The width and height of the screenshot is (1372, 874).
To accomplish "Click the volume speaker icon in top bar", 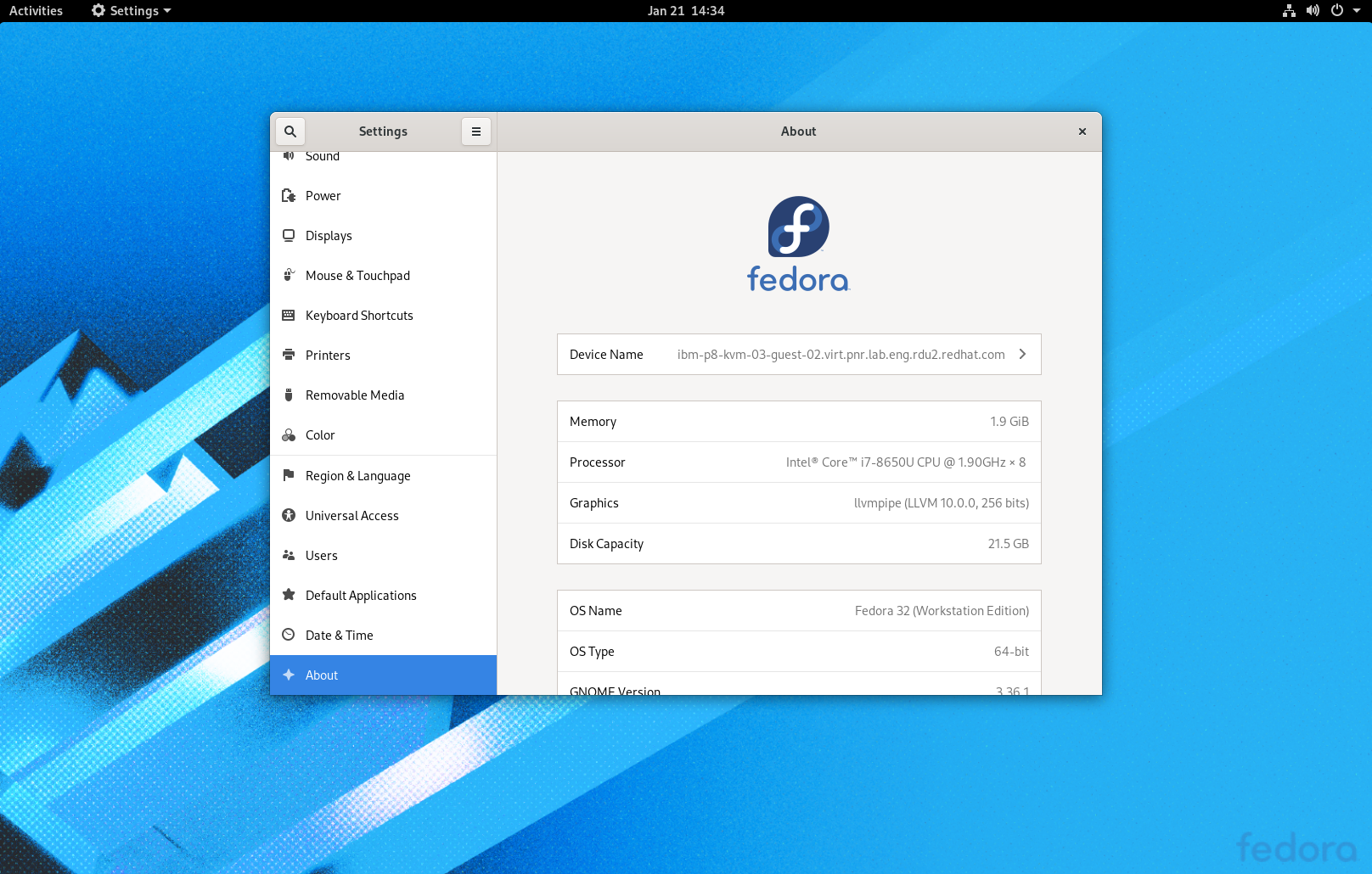I will pyautogui.click(x=1313, y=11).
